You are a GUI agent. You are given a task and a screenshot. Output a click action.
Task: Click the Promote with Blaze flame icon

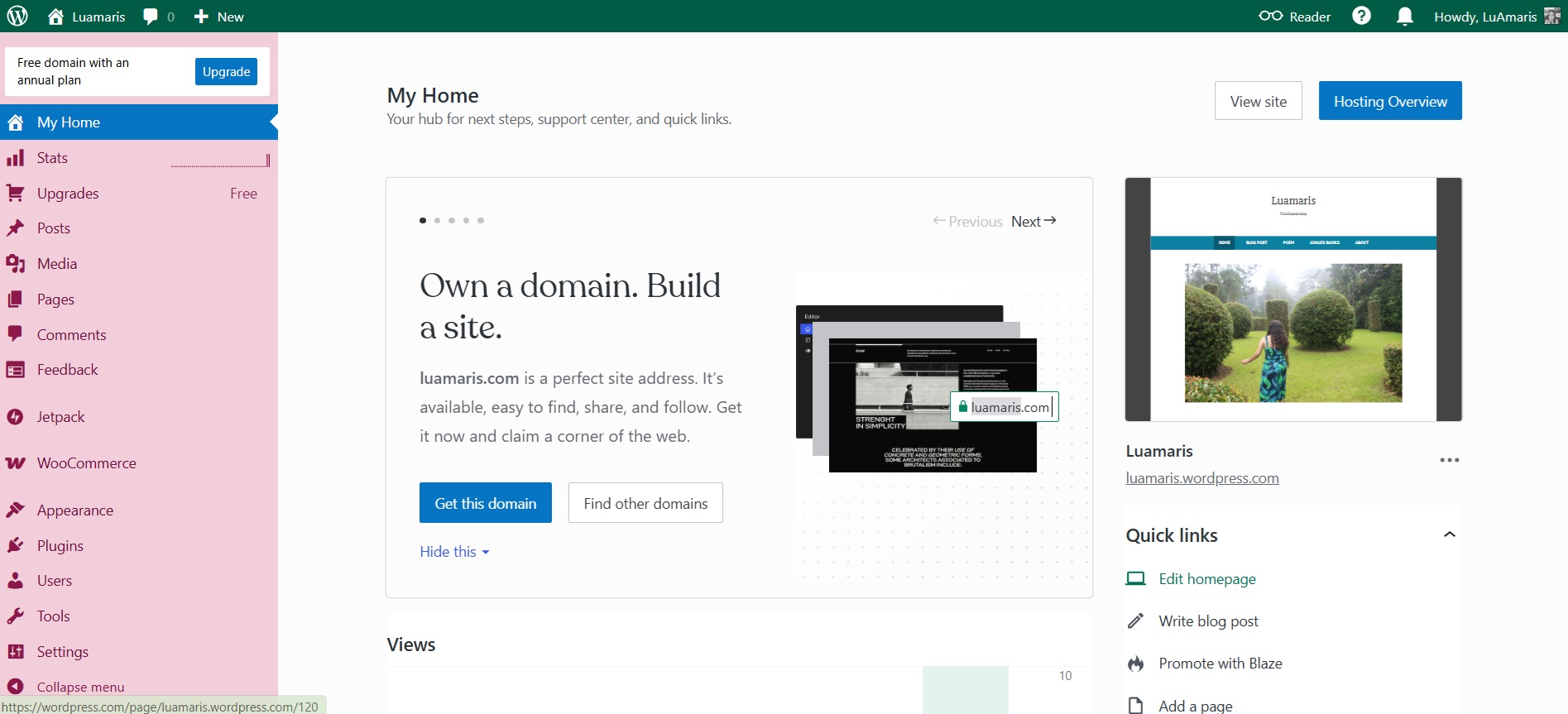(1136, 664)
